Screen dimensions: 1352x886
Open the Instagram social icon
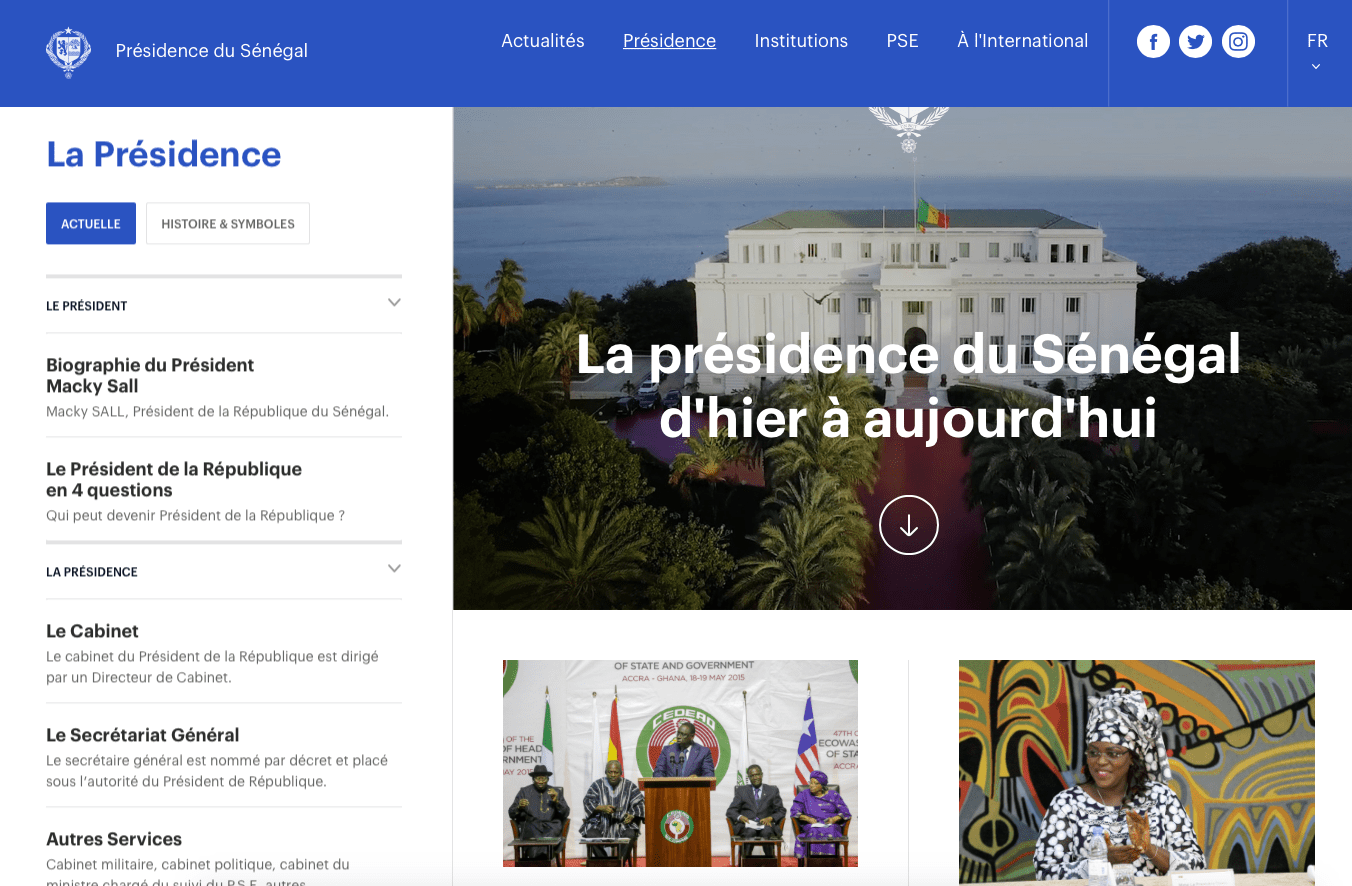tap(1238, 41)
